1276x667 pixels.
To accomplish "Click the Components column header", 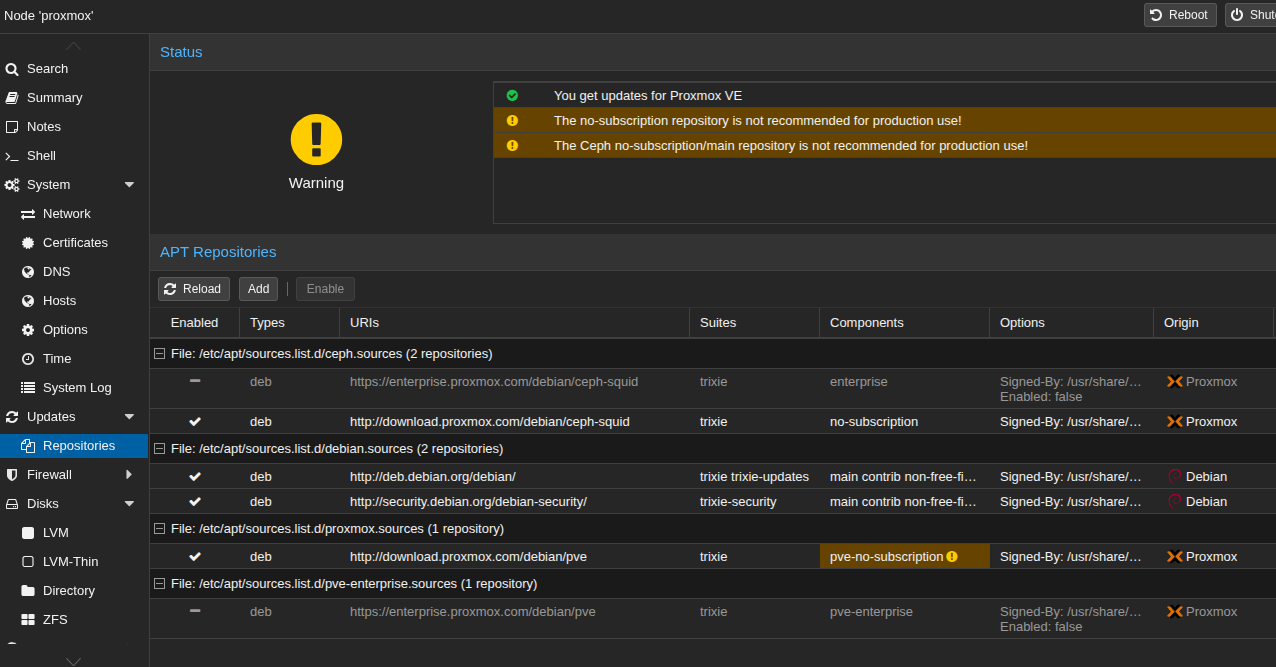I will 905,323.
